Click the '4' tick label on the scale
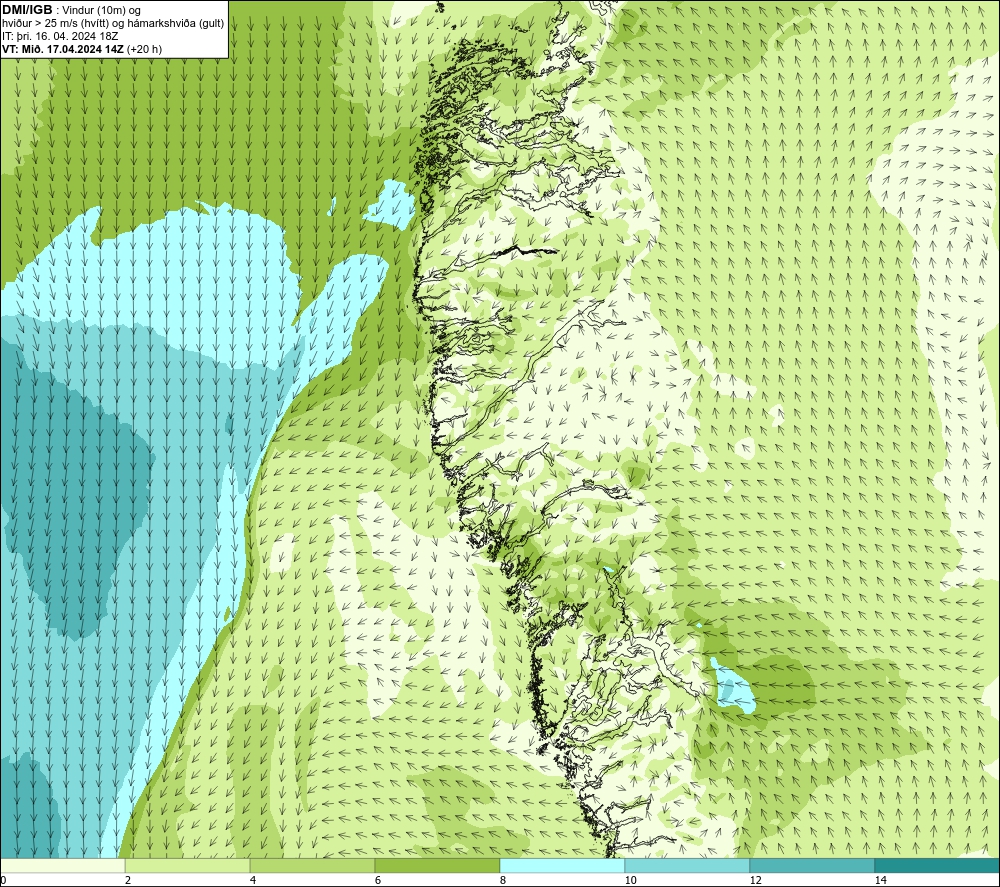Image resolution: width=1000 pixels, height=887 pixels. click(x=253, y=880)
